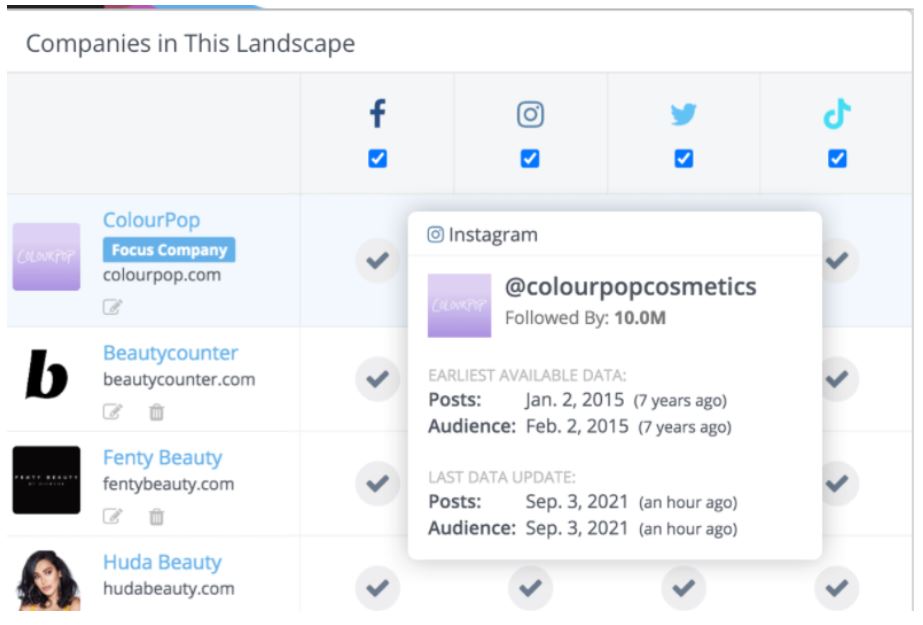Click the Twitter column icon
The image size is (923, 625).
point(684,115)
